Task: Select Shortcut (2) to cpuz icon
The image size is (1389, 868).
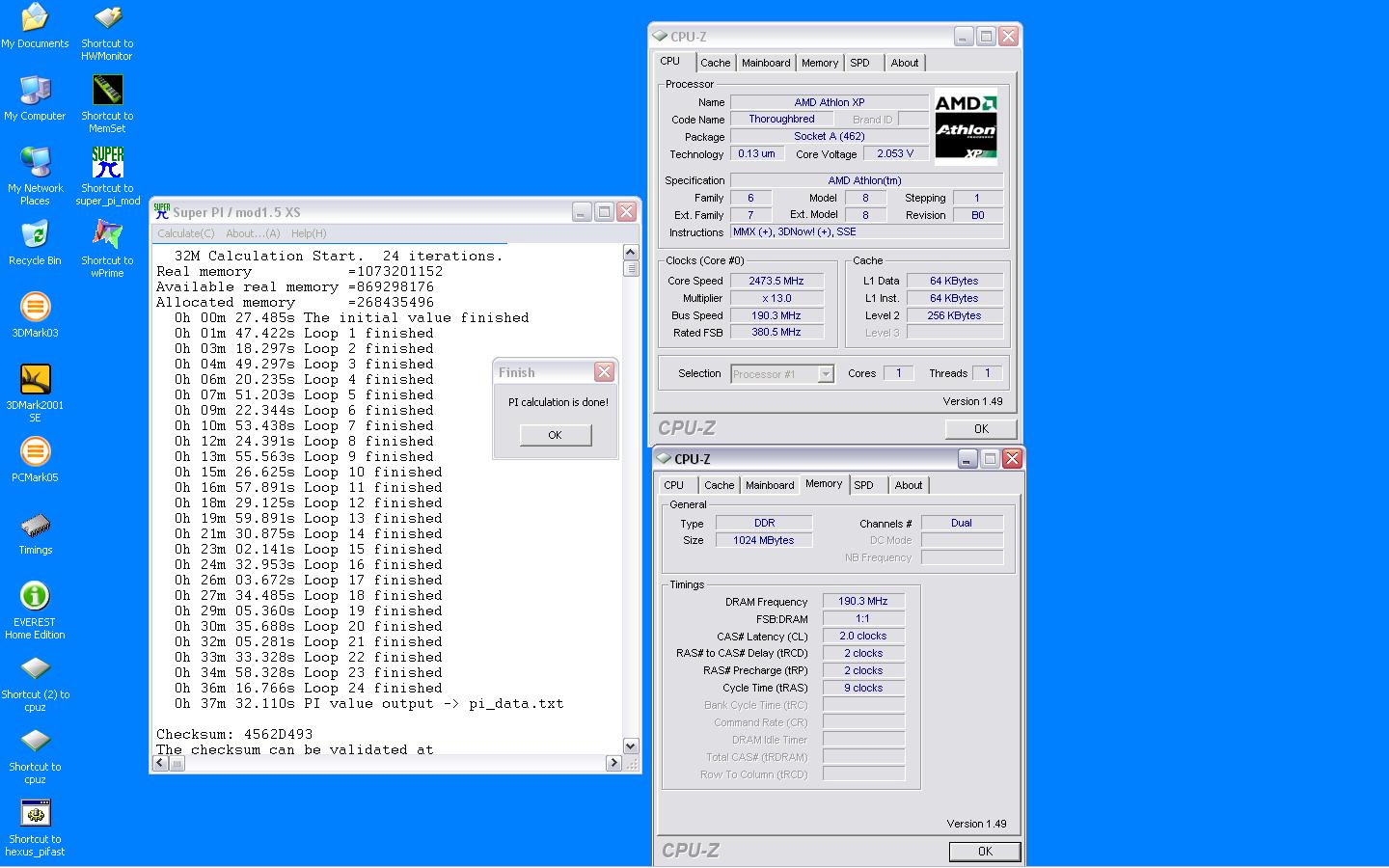Action: (35, 683)
